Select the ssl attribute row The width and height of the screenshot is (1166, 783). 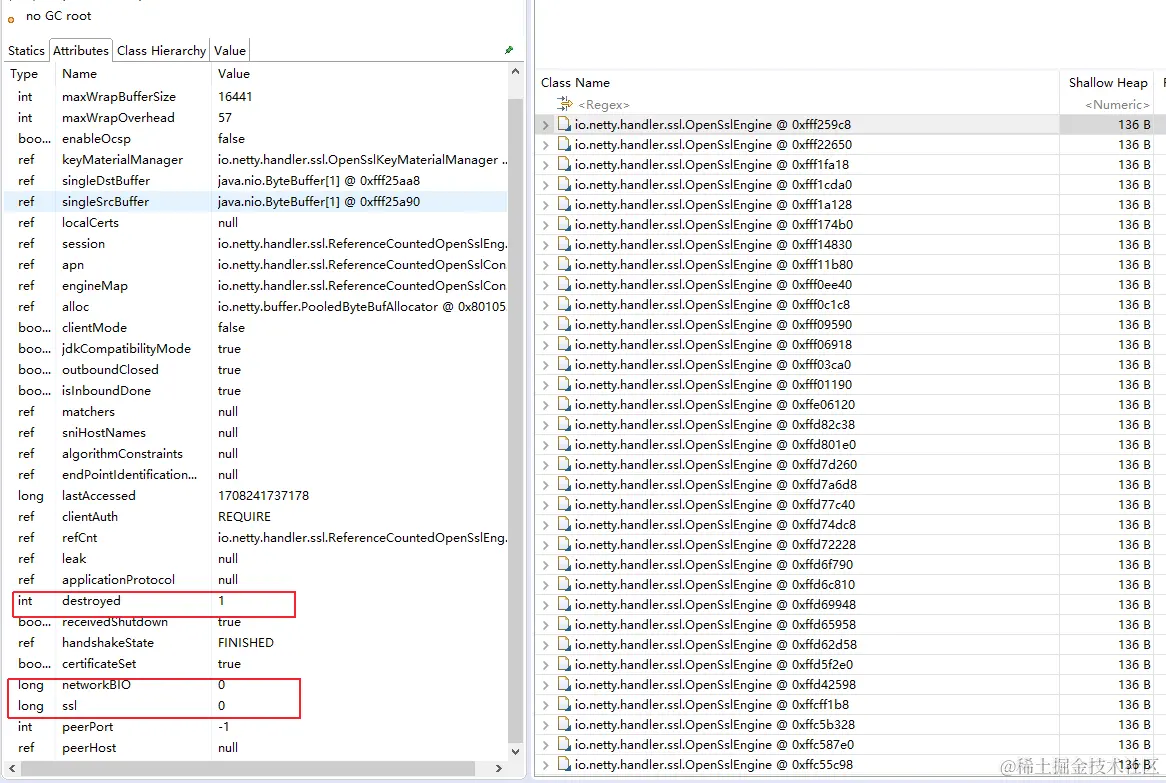tap(256, 706)
